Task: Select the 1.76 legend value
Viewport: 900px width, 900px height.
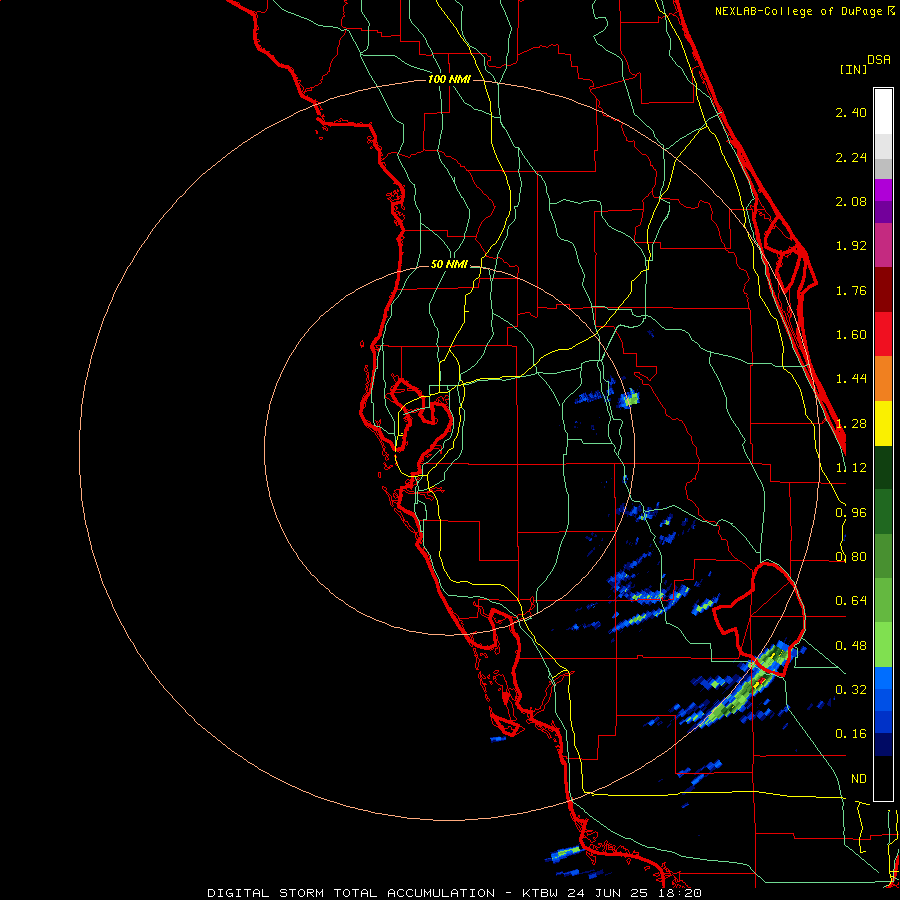Action: tap(851, 290)
